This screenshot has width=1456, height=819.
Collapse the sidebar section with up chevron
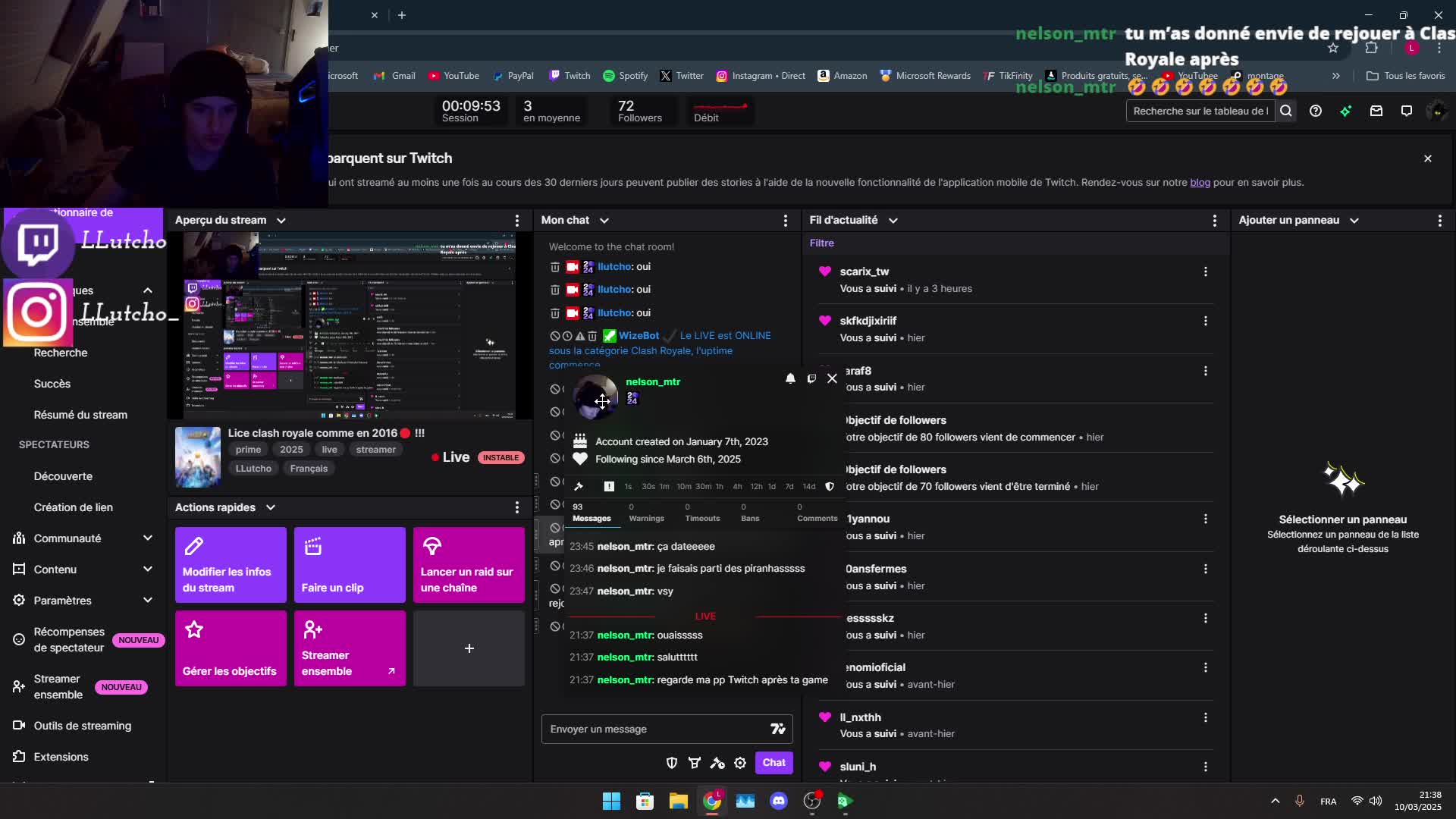tap(148, 290)
